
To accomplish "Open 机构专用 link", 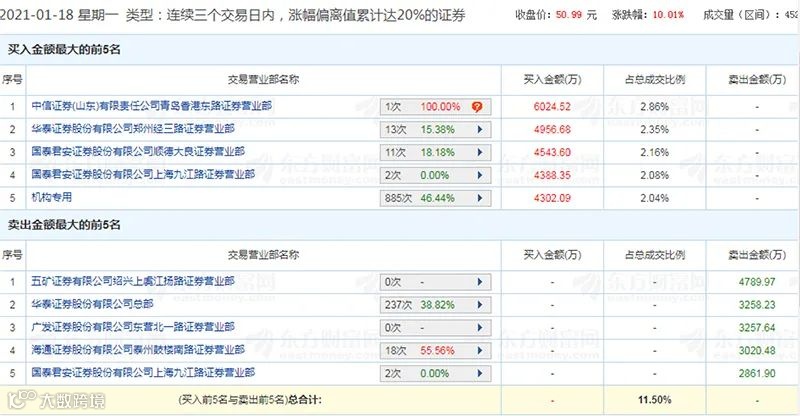I will point(52,198).
